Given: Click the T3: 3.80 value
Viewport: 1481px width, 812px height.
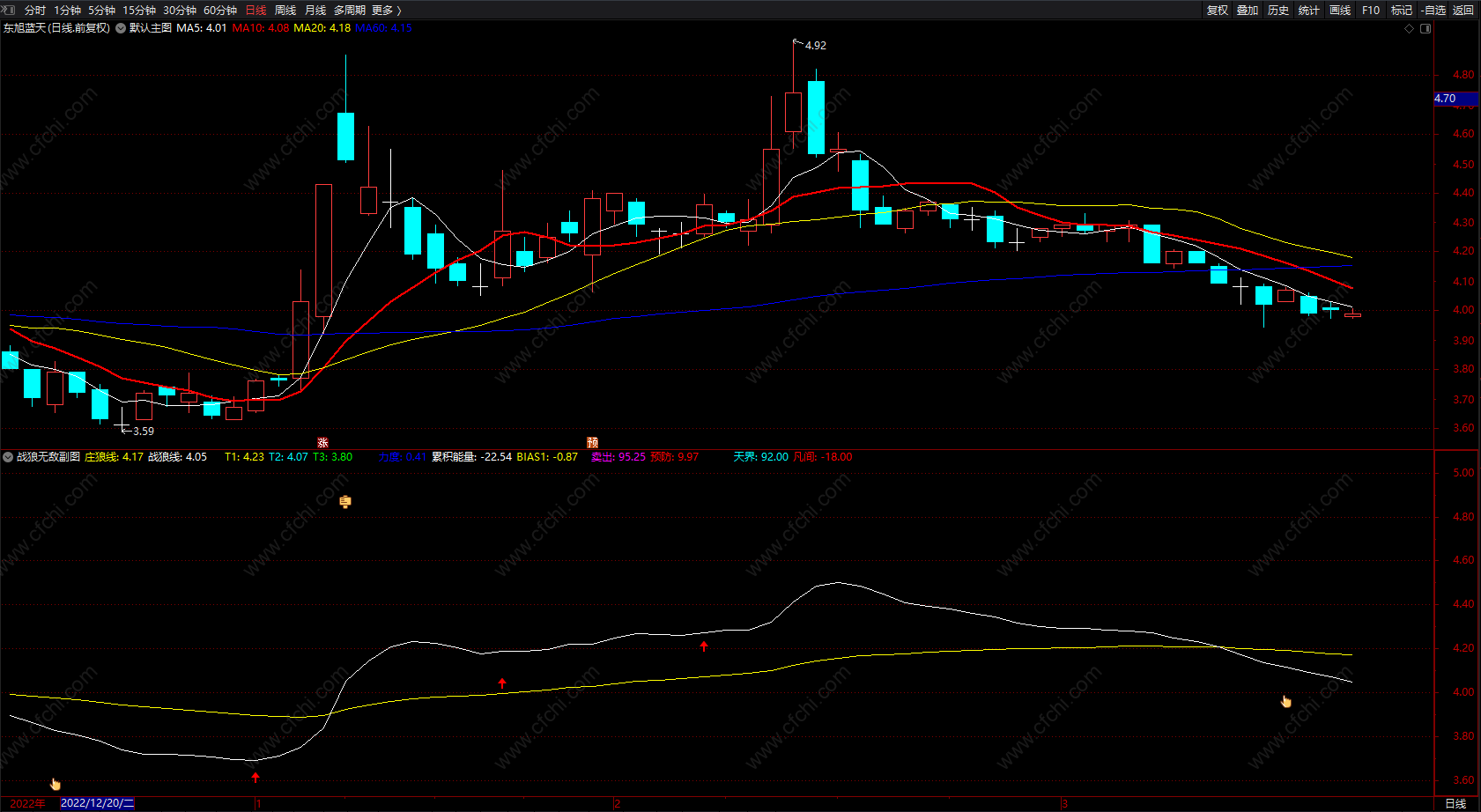Looking at the screenshot, I should tap(332, 457).
